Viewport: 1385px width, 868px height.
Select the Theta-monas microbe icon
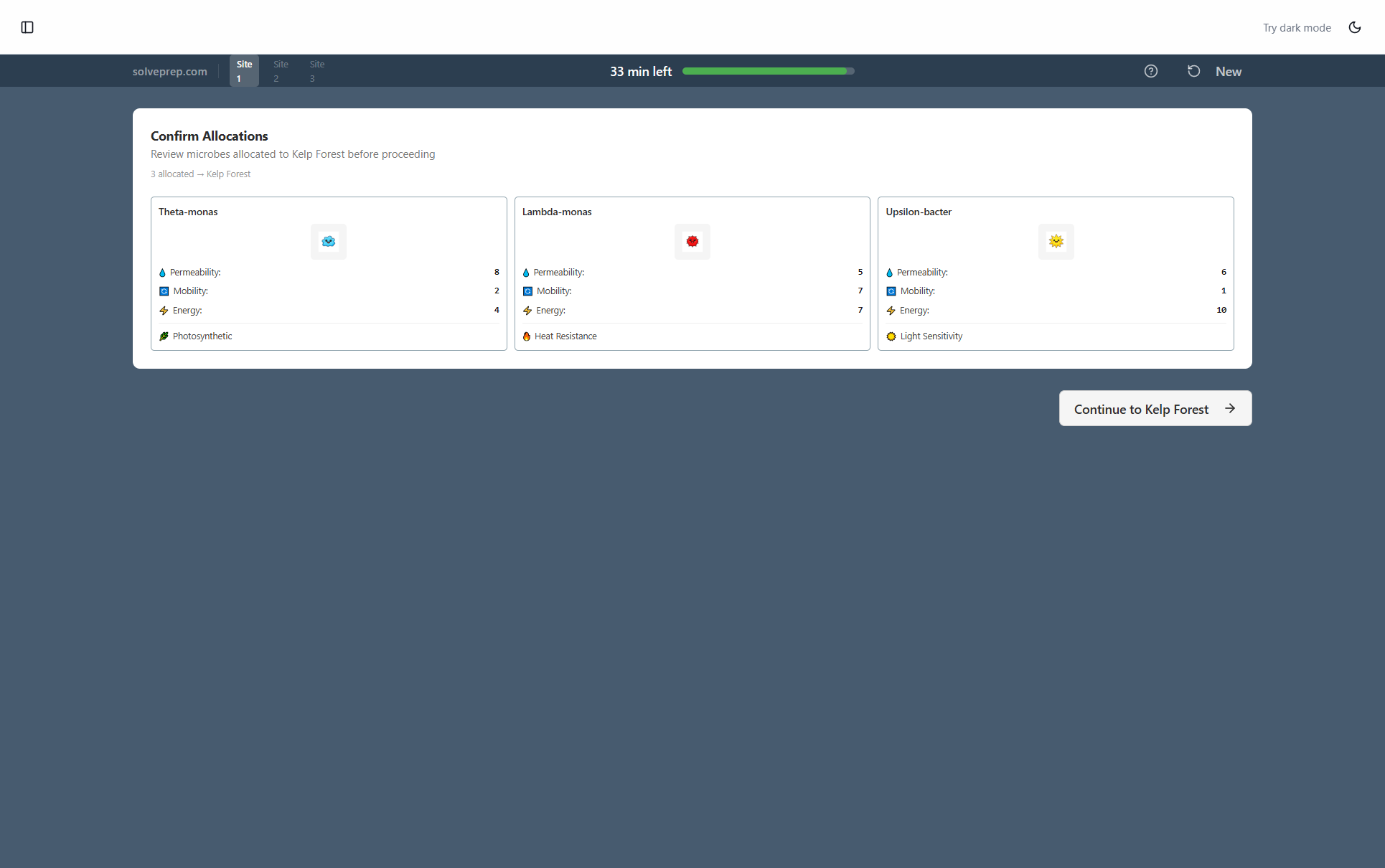click(x=328, y=242)
